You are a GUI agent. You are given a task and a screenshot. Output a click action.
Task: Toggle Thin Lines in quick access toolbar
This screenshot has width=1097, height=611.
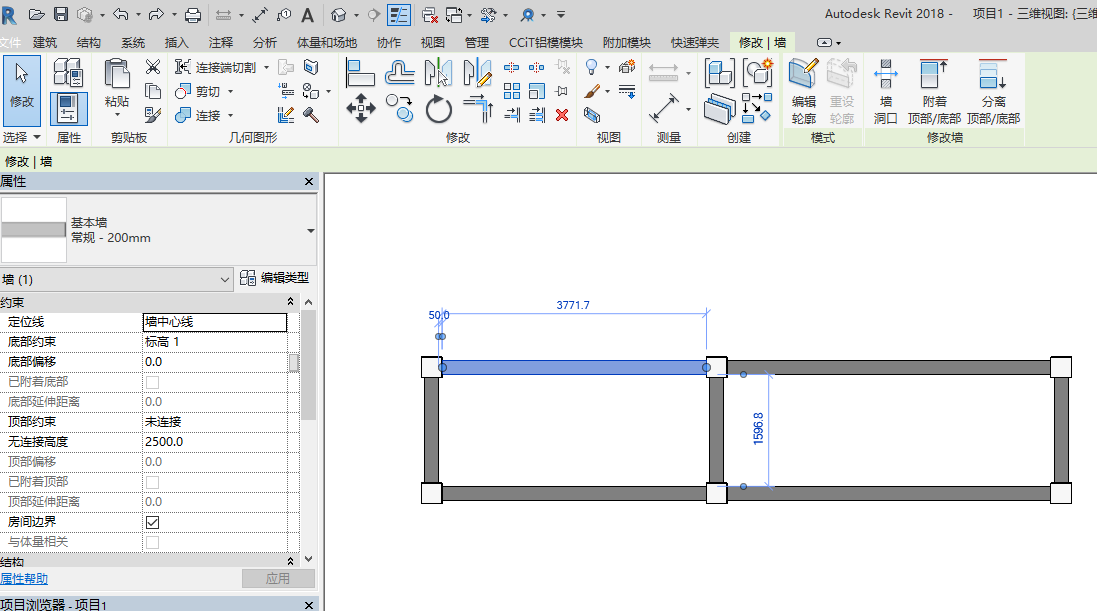[399, 14]
